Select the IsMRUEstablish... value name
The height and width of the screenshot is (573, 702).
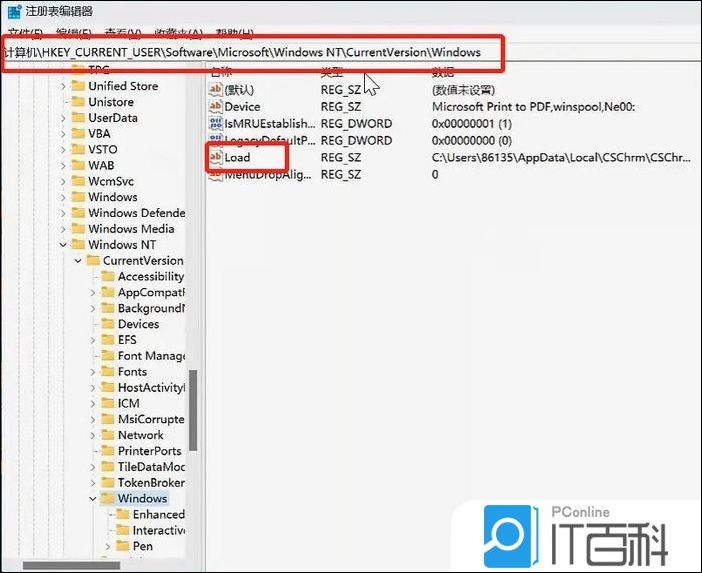(x=270, y=124)
